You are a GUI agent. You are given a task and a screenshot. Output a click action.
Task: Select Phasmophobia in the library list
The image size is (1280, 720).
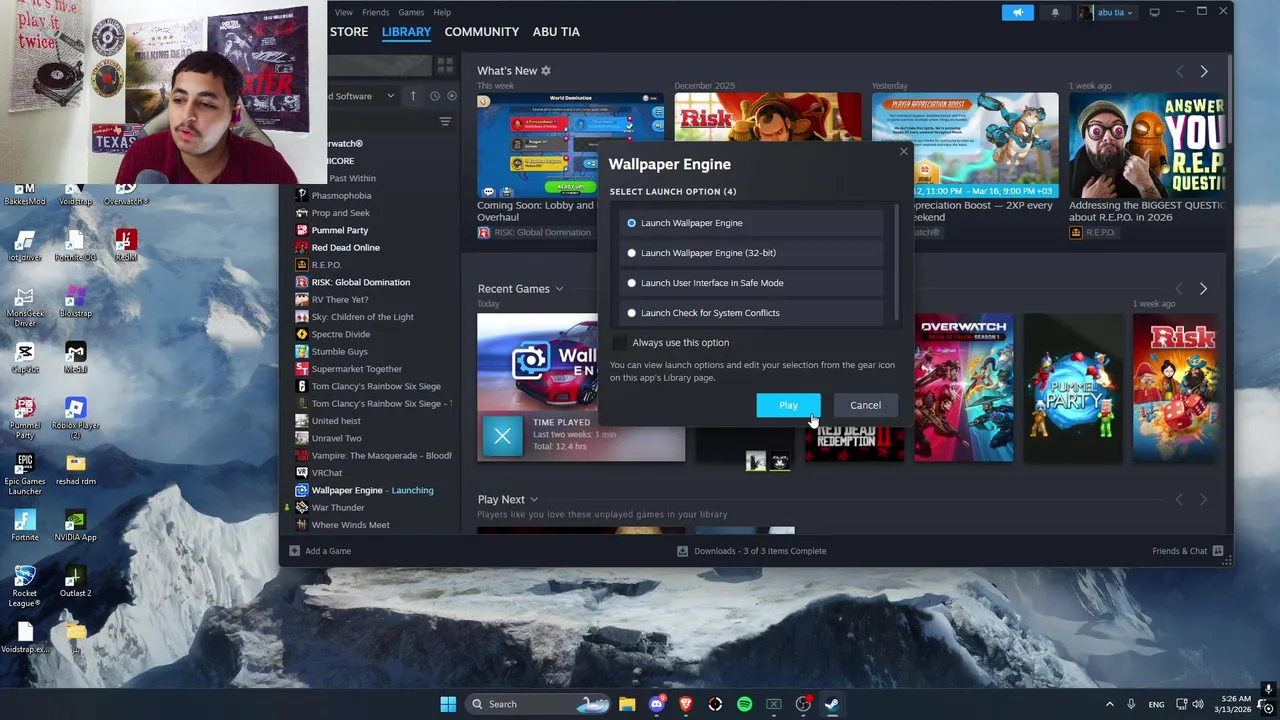[x=341, y=196]
